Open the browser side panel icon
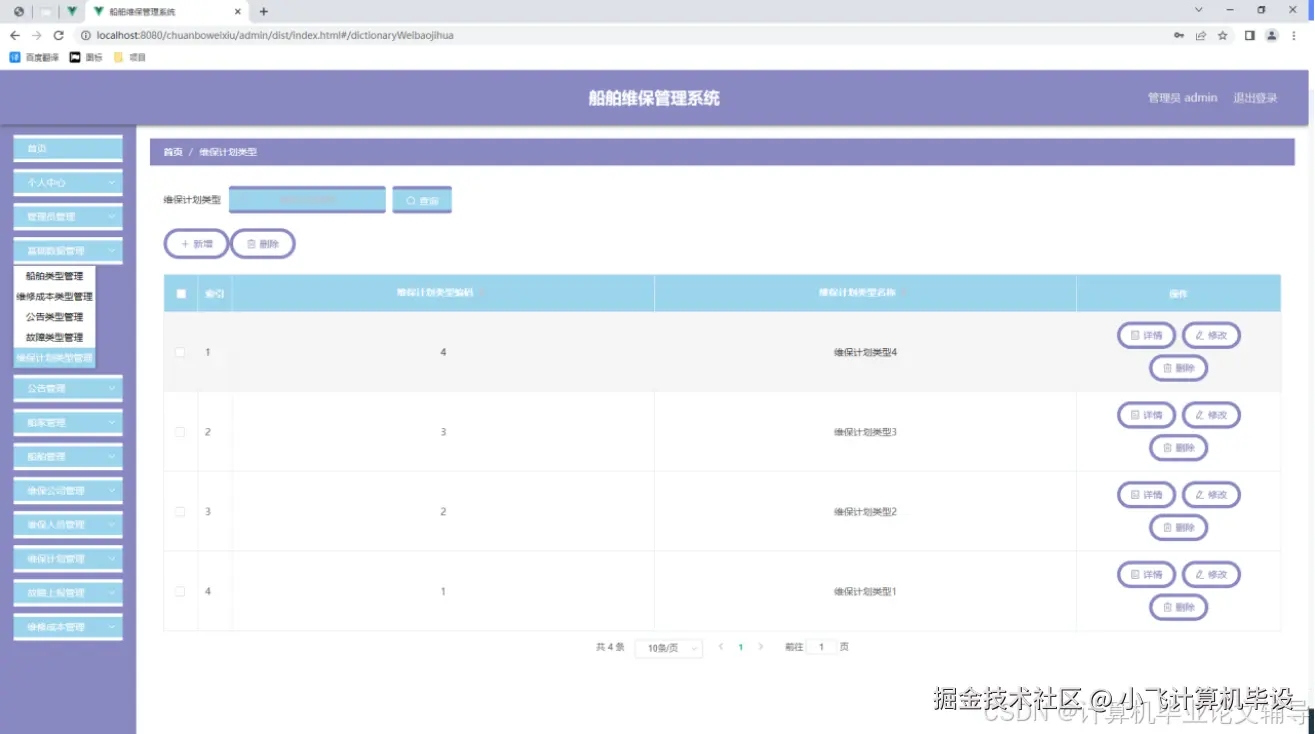Screen dimensions: 1315x734 click(1249, 35)
